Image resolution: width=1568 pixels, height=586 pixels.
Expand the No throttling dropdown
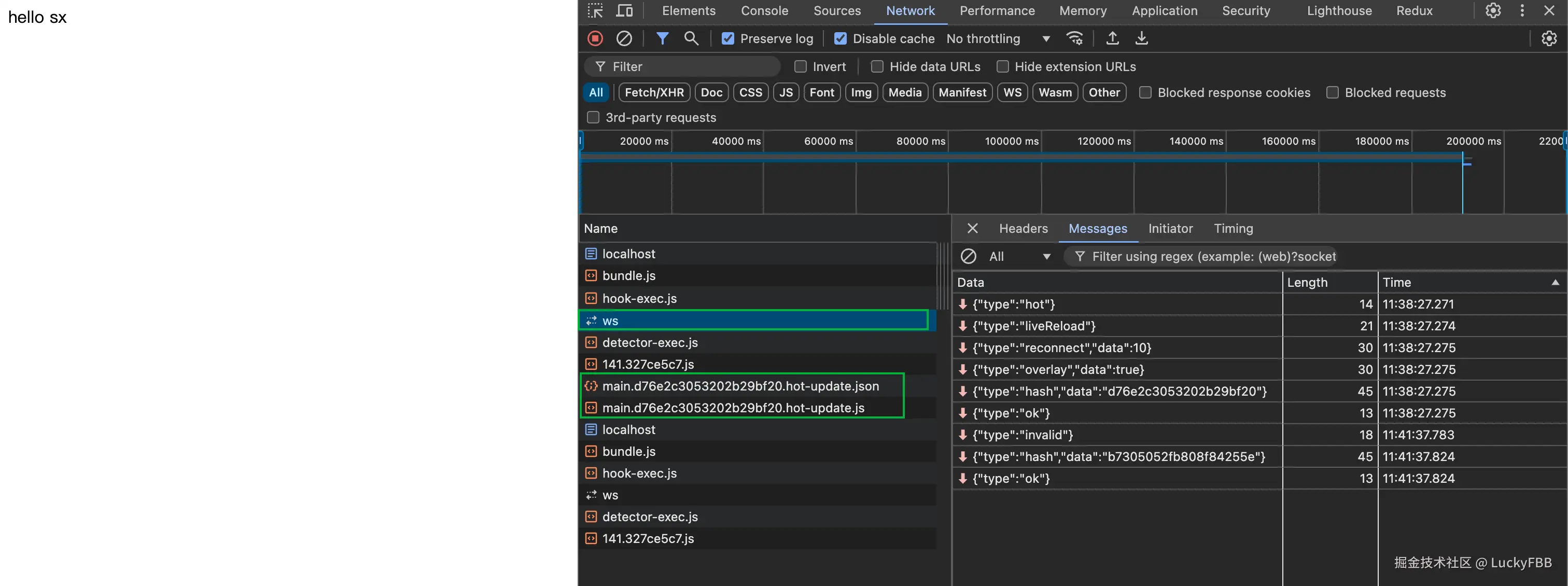point(997,38)
